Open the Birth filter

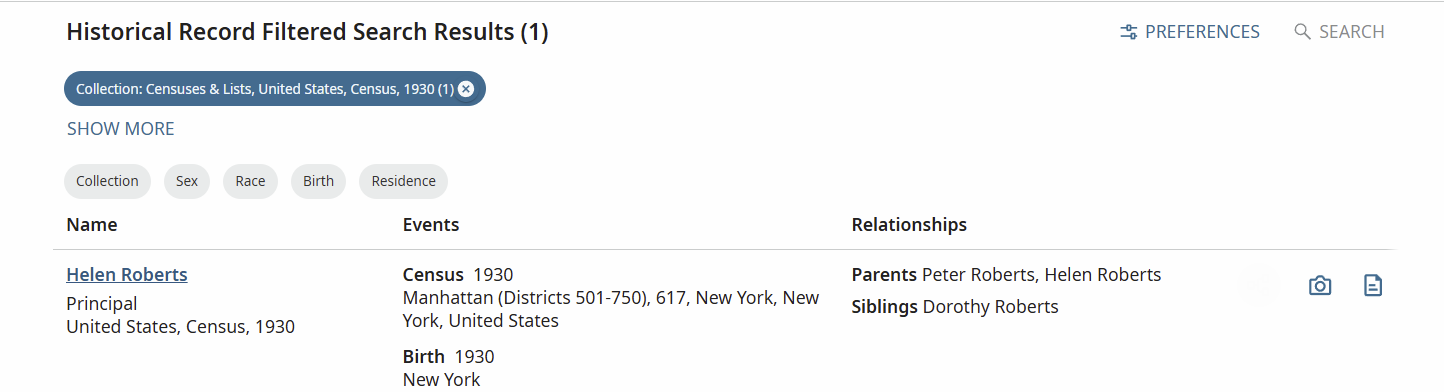[318, 181]
